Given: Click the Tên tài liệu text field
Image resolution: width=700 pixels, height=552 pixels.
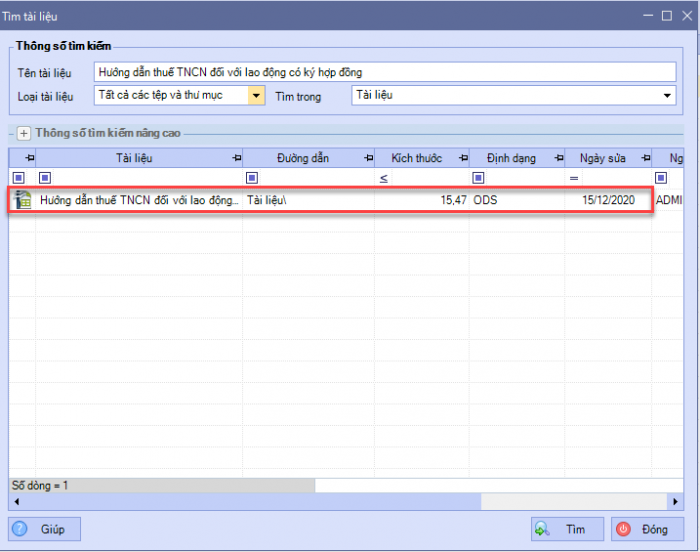Looking at the screenshot, I should point(385,72).
